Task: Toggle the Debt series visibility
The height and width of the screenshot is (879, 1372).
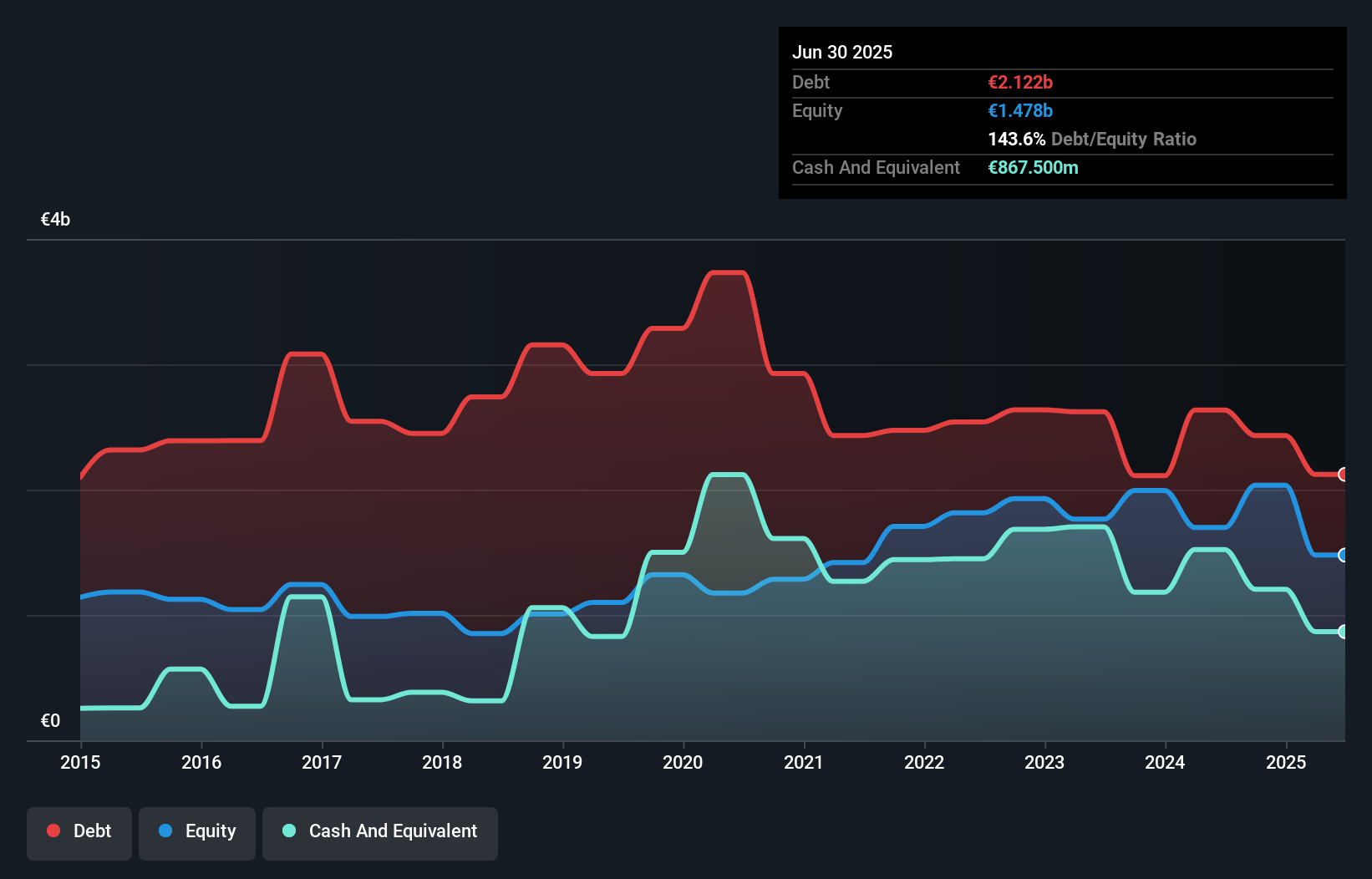Action: click(x=79, y=832)
